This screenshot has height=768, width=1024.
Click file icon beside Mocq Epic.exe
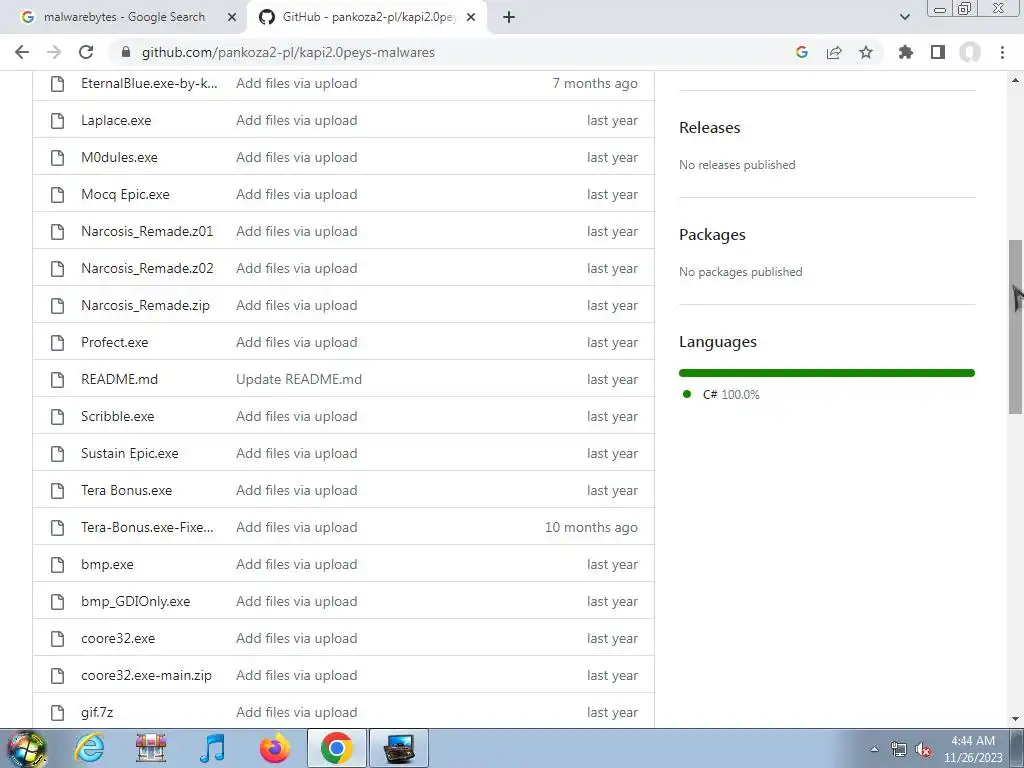pos(57,195)
